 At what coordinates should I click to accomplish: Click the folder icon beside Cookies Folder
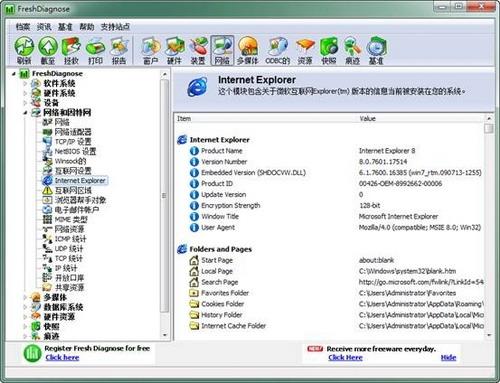click(194, 304)
